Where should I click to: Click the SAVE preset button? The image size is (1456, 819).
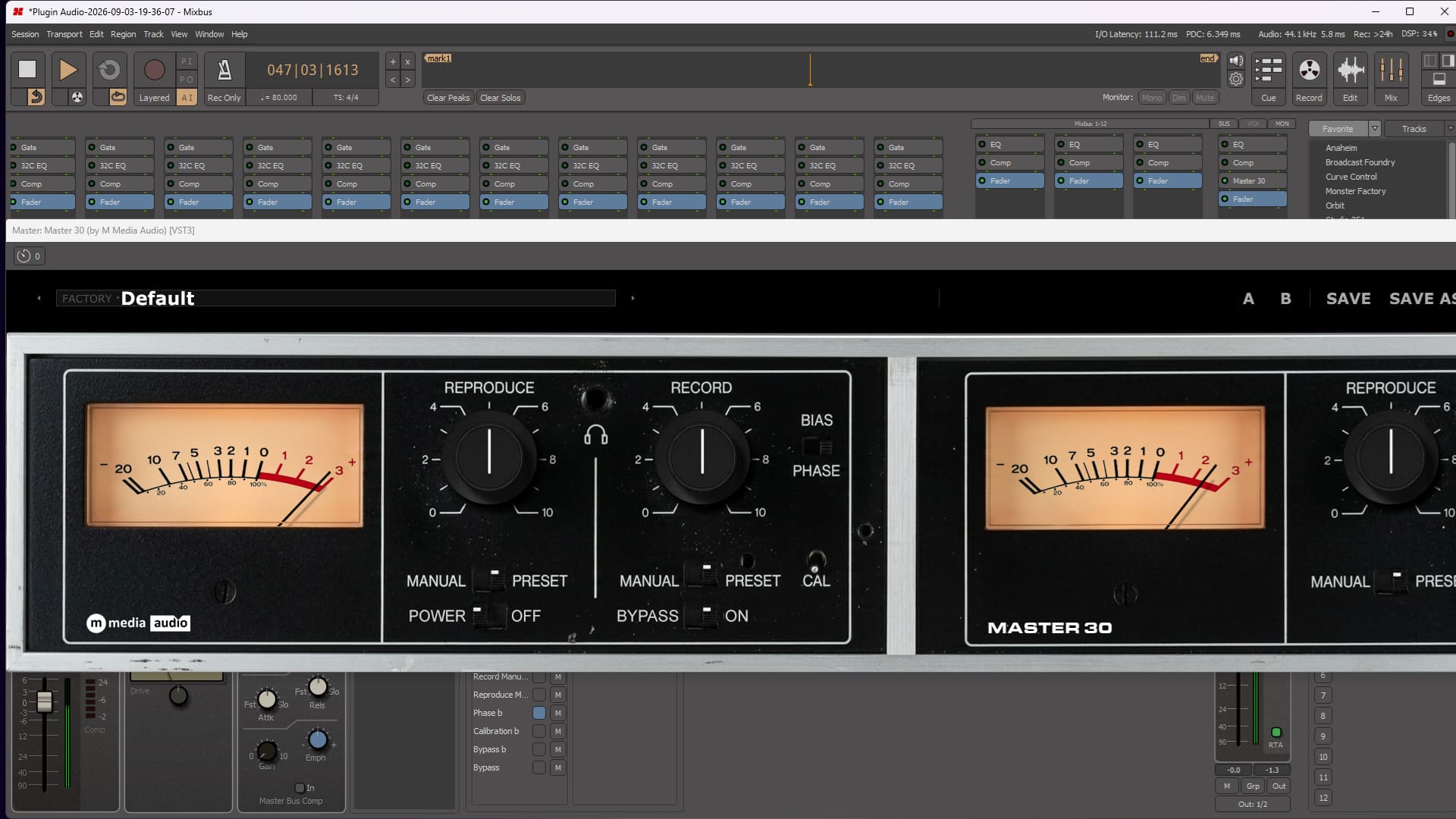1348,299
